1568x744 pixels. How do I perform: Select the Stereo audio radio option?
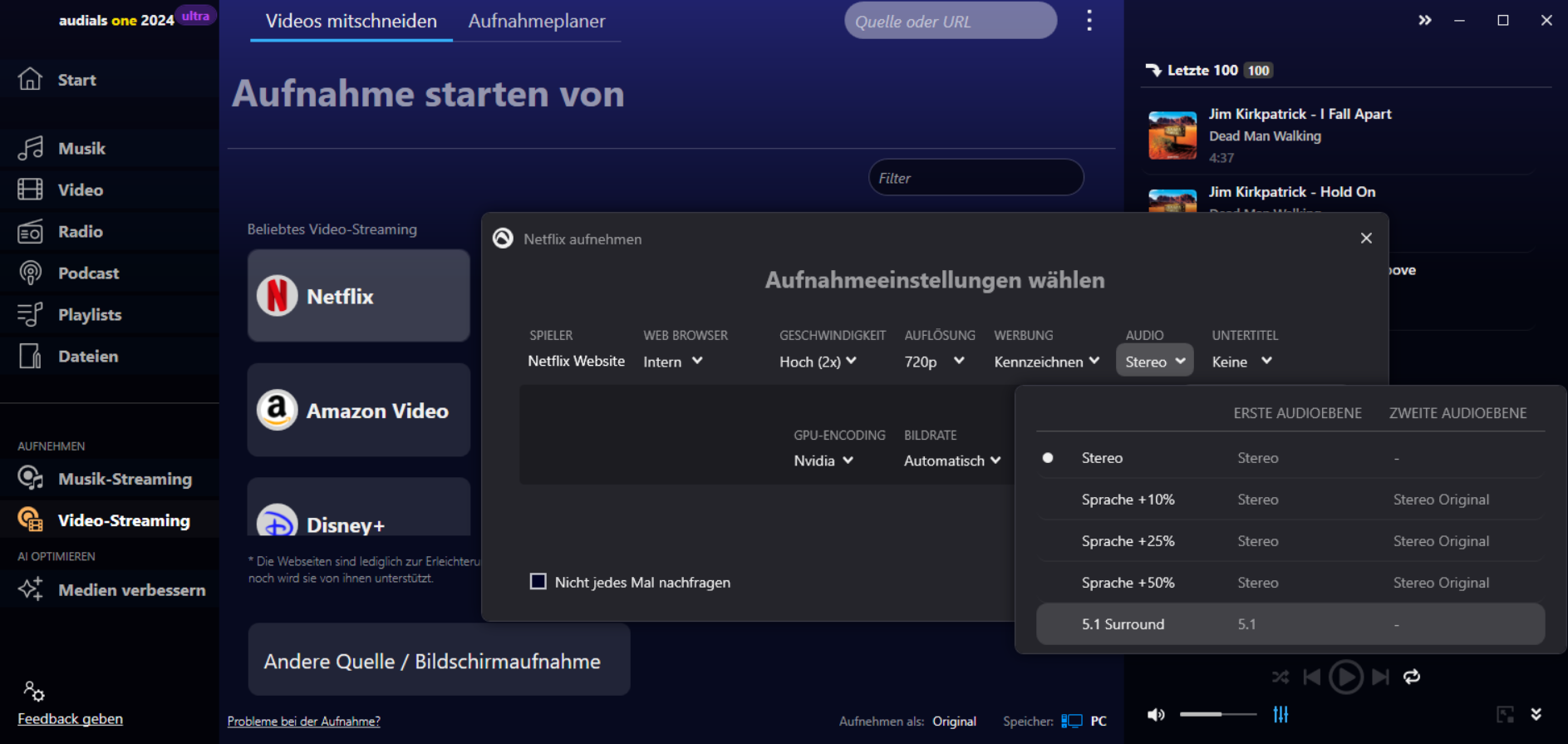1048,458
